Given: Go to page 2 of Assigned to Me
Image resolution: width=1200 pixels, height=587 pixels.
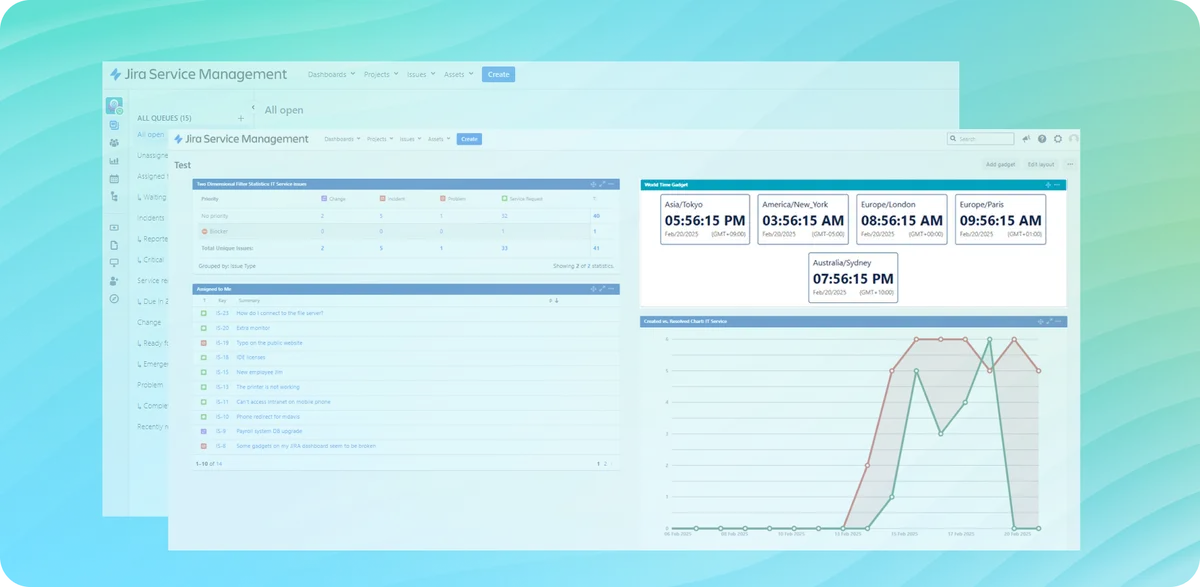Looking at the screenshot, I should (x=606, y=464).
